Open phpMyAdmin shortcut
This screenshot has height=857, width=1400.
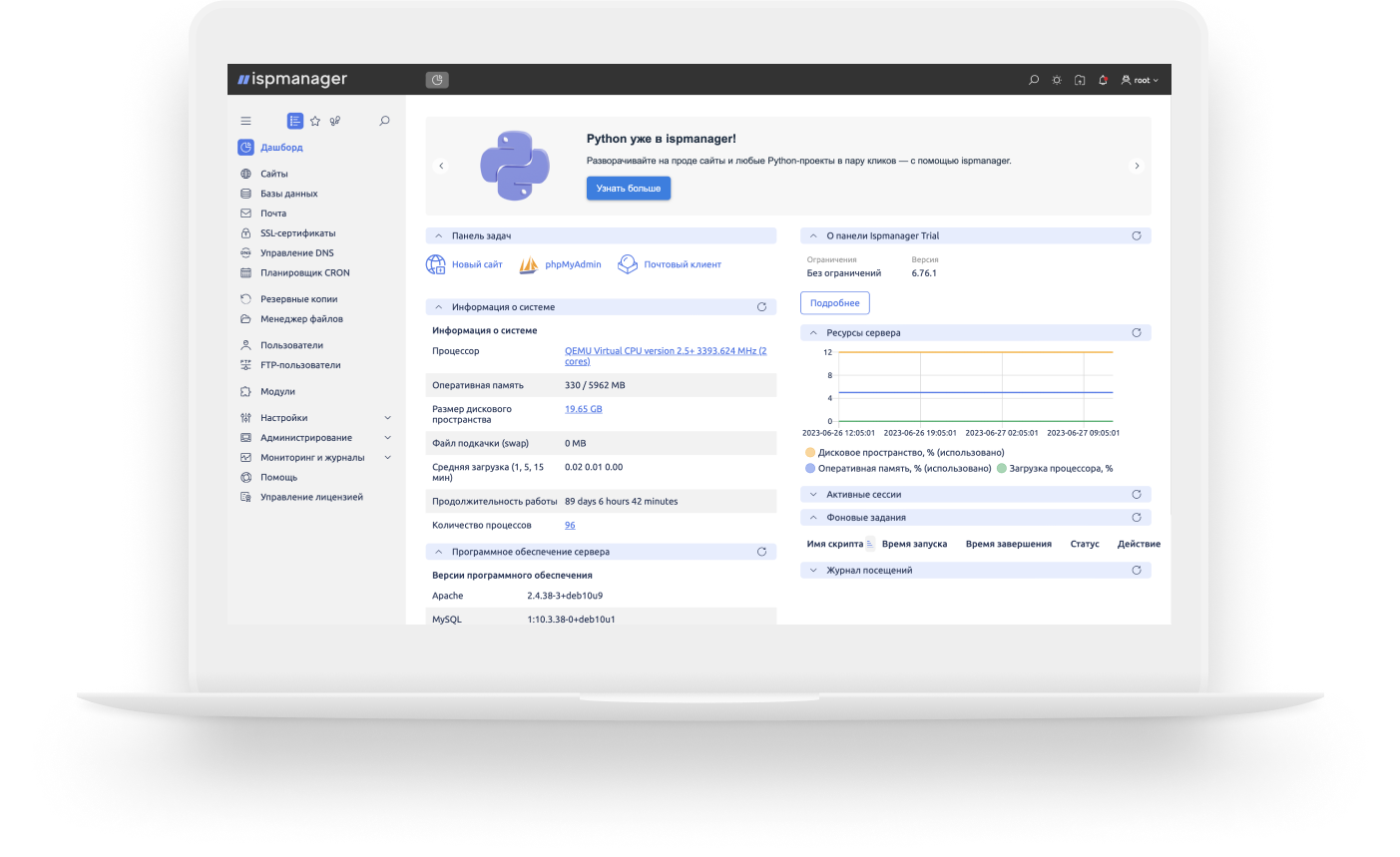point(560,264)
